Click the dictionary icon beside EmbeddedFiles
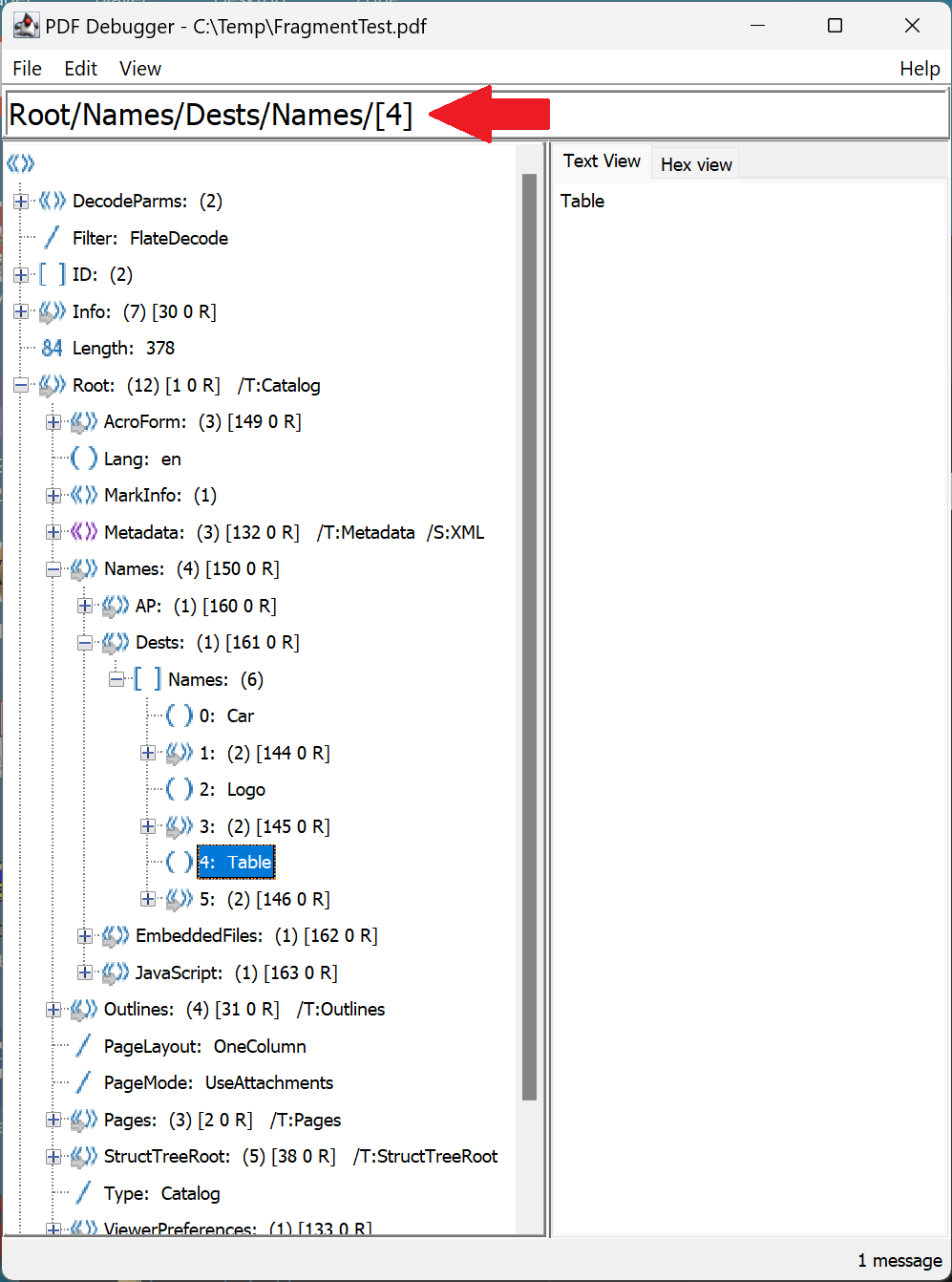The image size is (952, 1282). [115, 935]
